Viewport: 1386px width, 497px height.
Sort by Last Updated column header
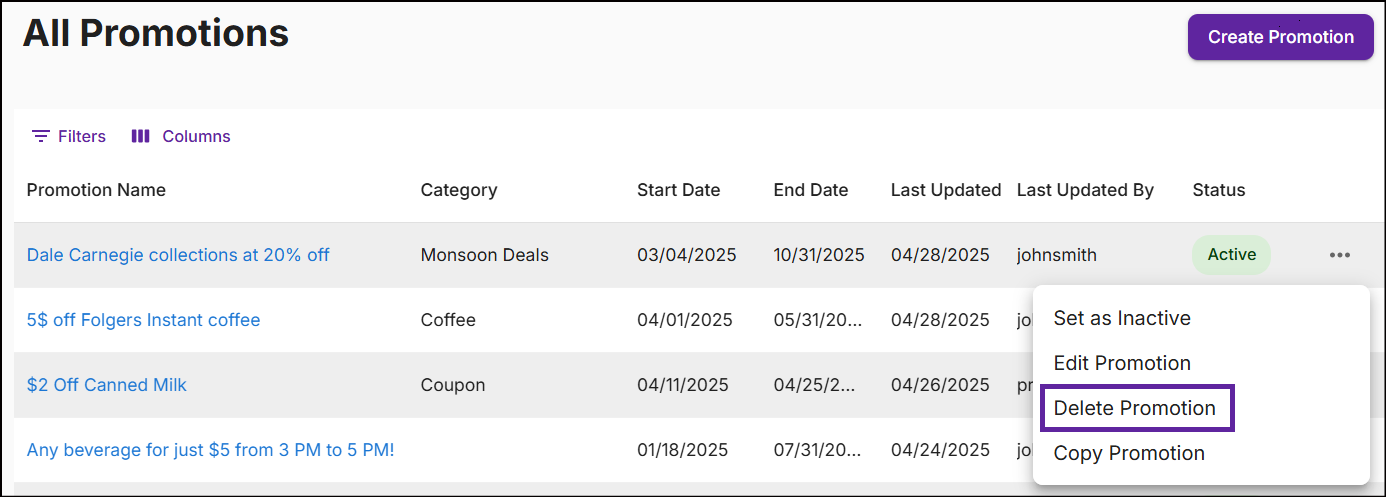tap(946, 190)
